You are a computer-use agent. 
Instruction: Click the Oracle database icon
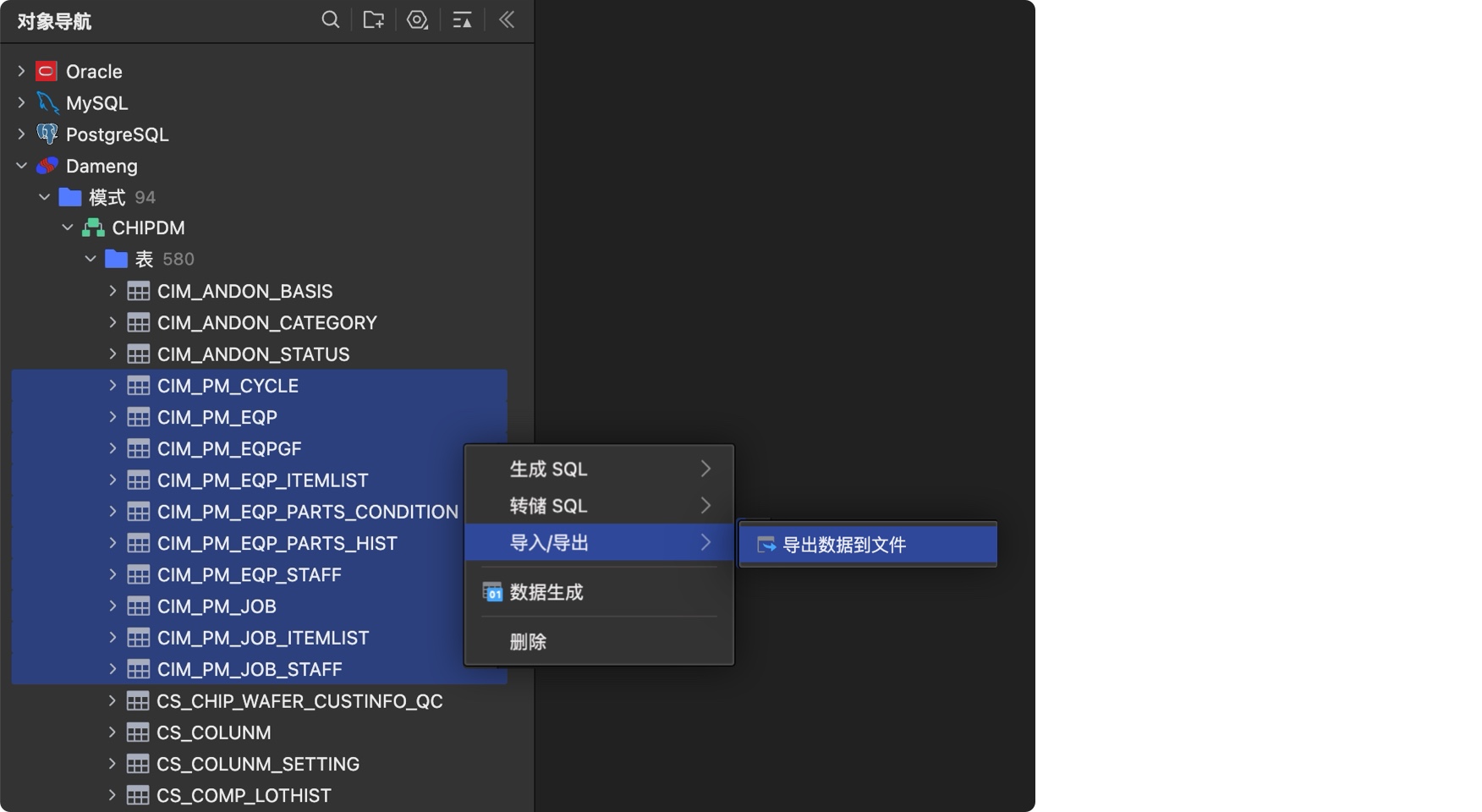(47, 71)
